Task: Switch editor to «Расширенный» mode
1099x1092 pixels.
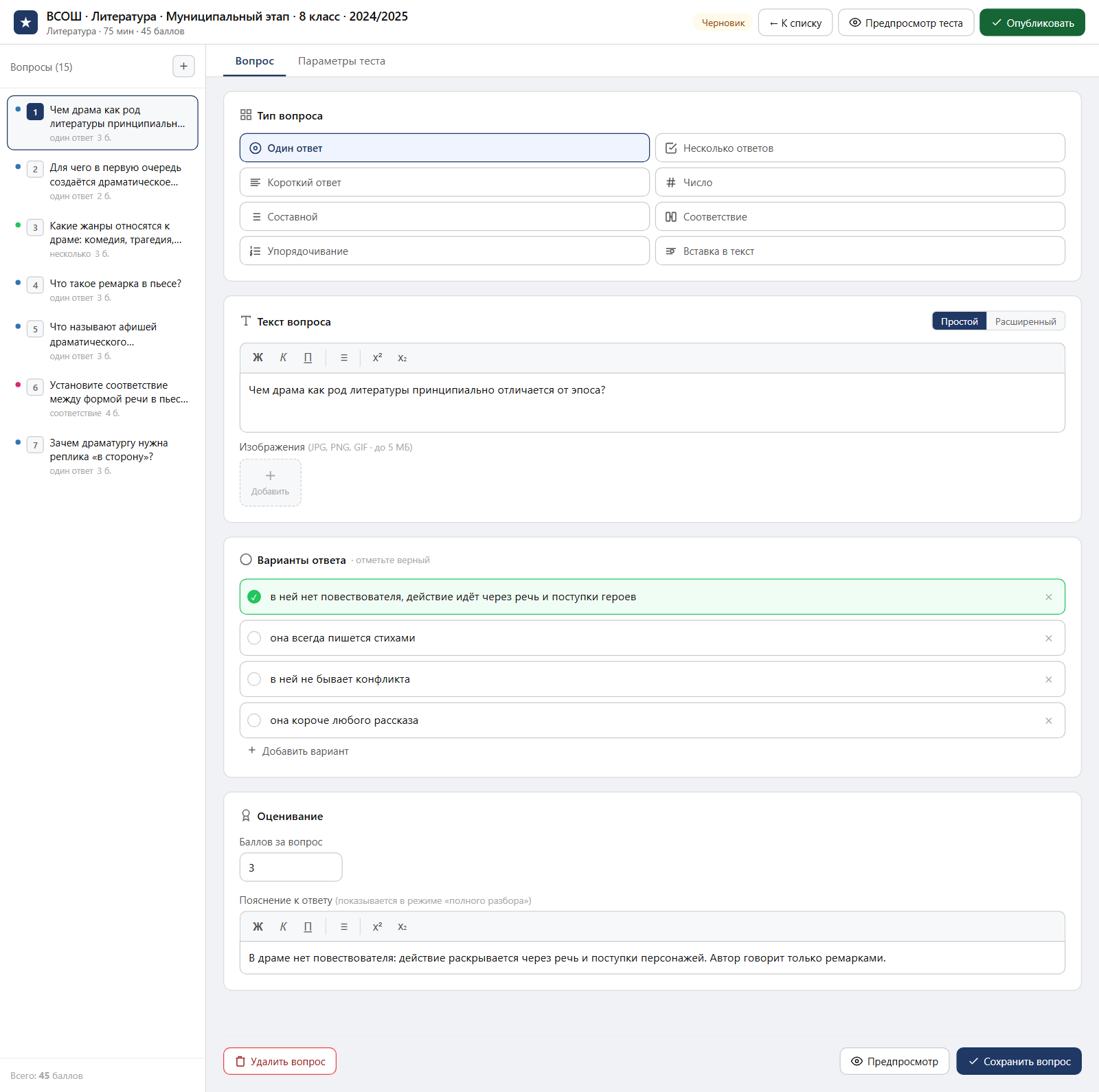Action: (x=1026, y=321)
